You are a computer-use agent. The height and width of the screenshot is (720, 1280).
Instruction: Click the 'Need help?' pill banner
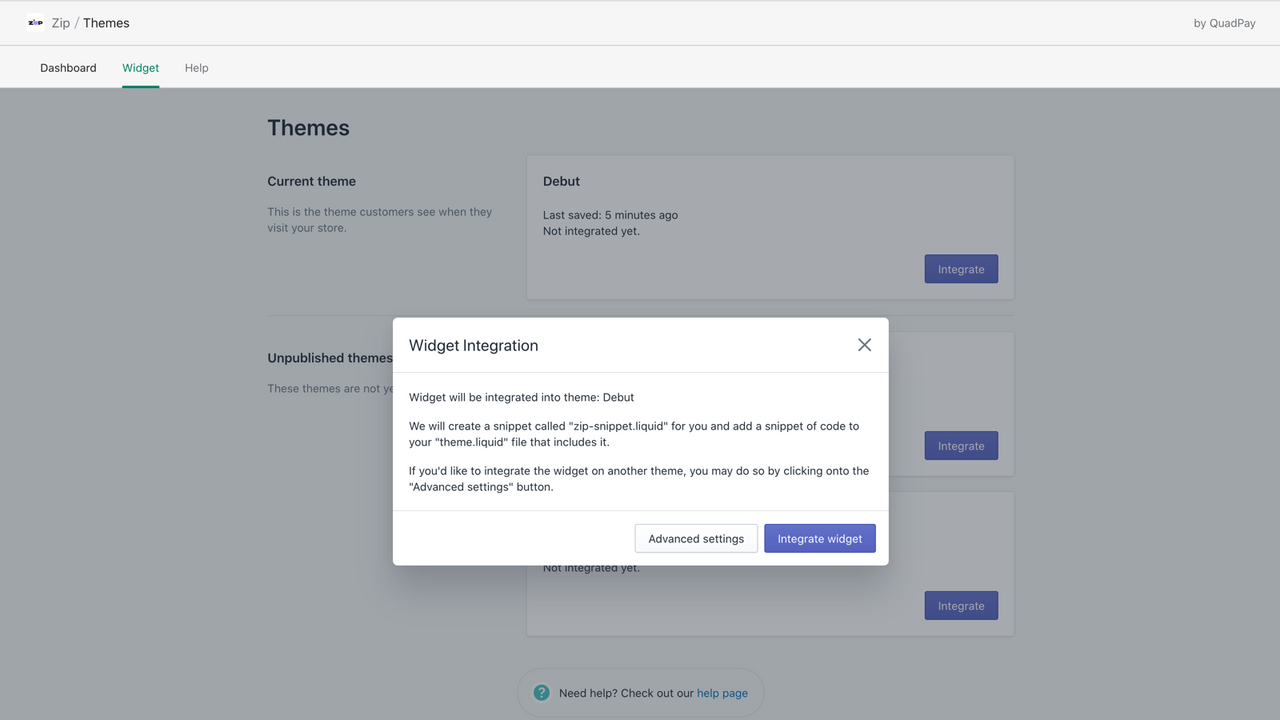pyautogui.click(x=640, y=692)
